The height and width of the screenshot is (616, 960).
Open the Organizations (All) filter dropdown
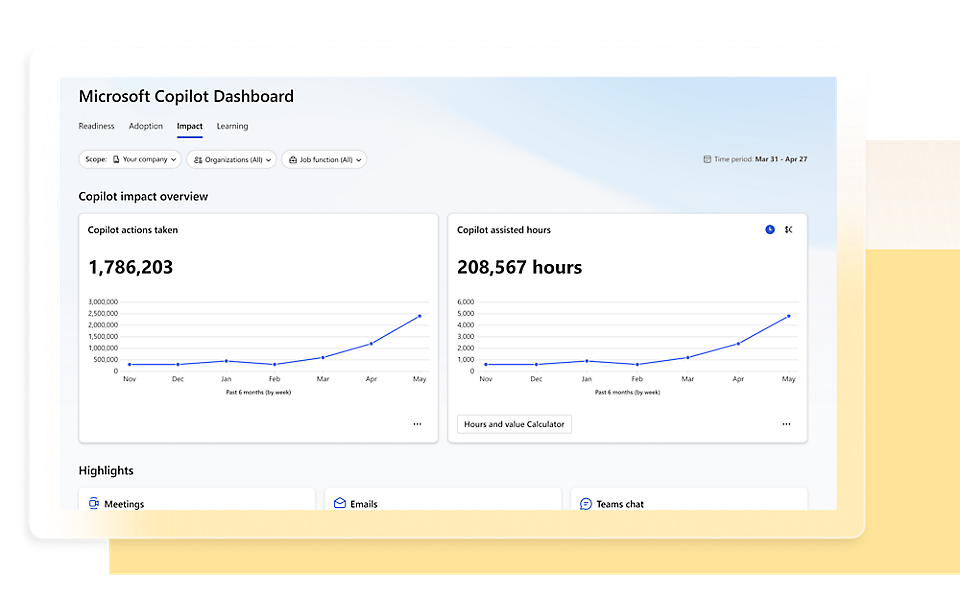[231, 159]
